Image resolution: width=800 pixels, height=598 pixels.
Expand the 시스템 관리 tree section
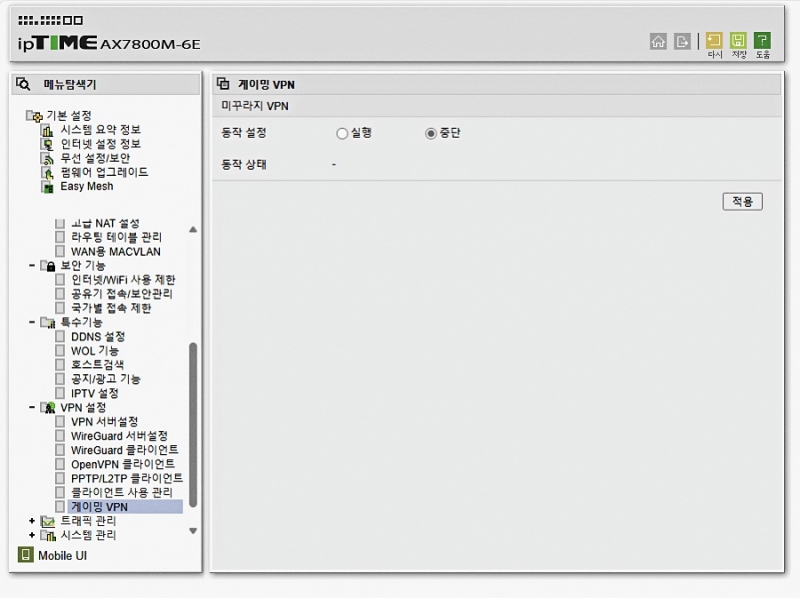(x=32, y=535)
